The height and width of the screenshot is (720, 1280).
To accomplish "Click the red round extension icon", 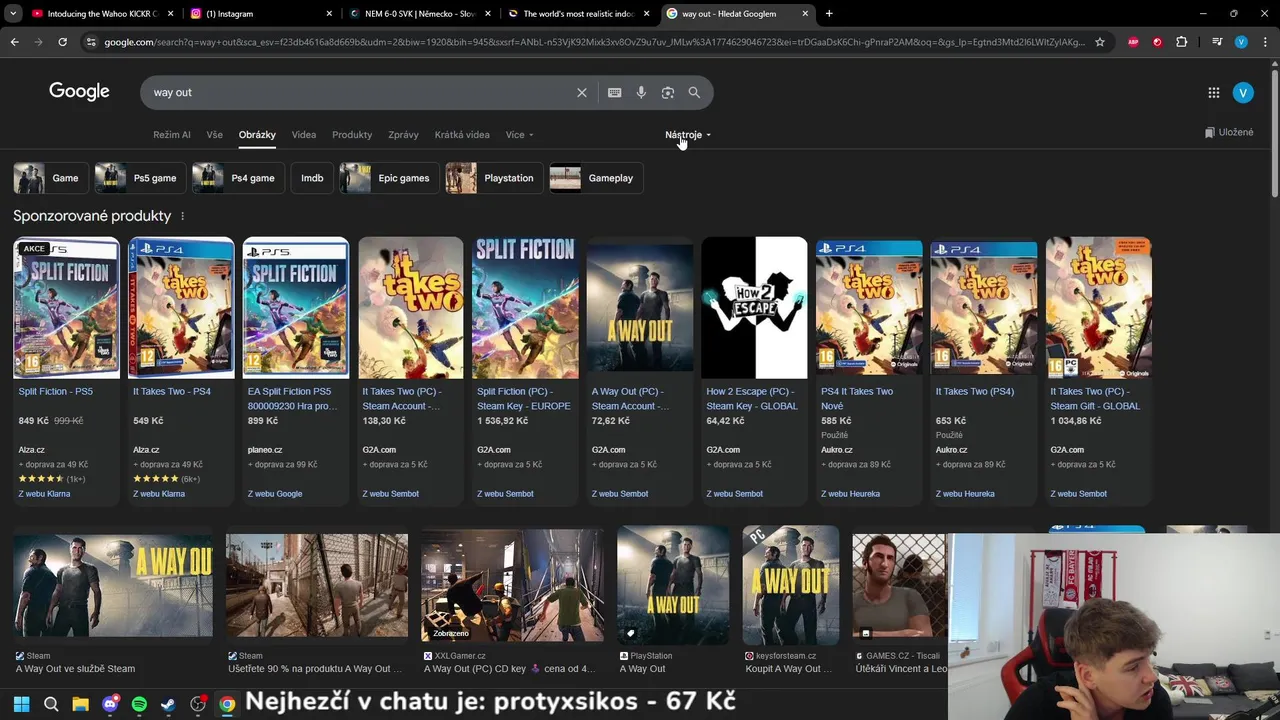I will pos(1157,42).
